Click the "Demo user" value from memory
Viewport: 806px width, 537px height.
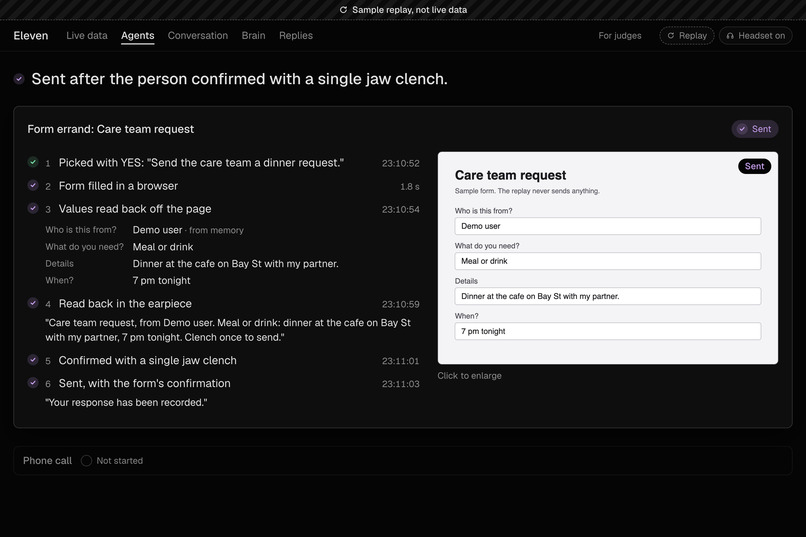tap(157, 230)
